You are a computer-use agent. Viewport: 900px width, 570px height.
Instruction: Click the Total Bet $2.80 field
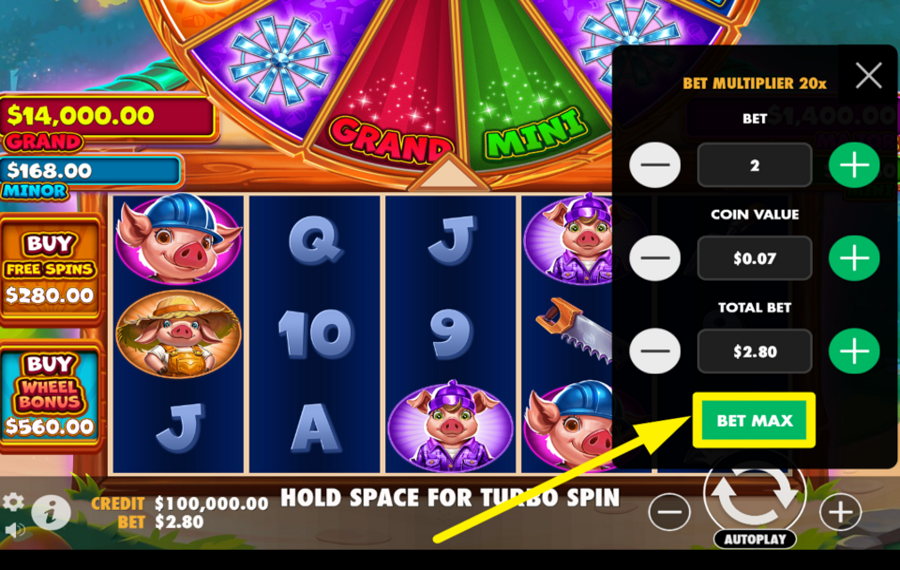(754, 351)
